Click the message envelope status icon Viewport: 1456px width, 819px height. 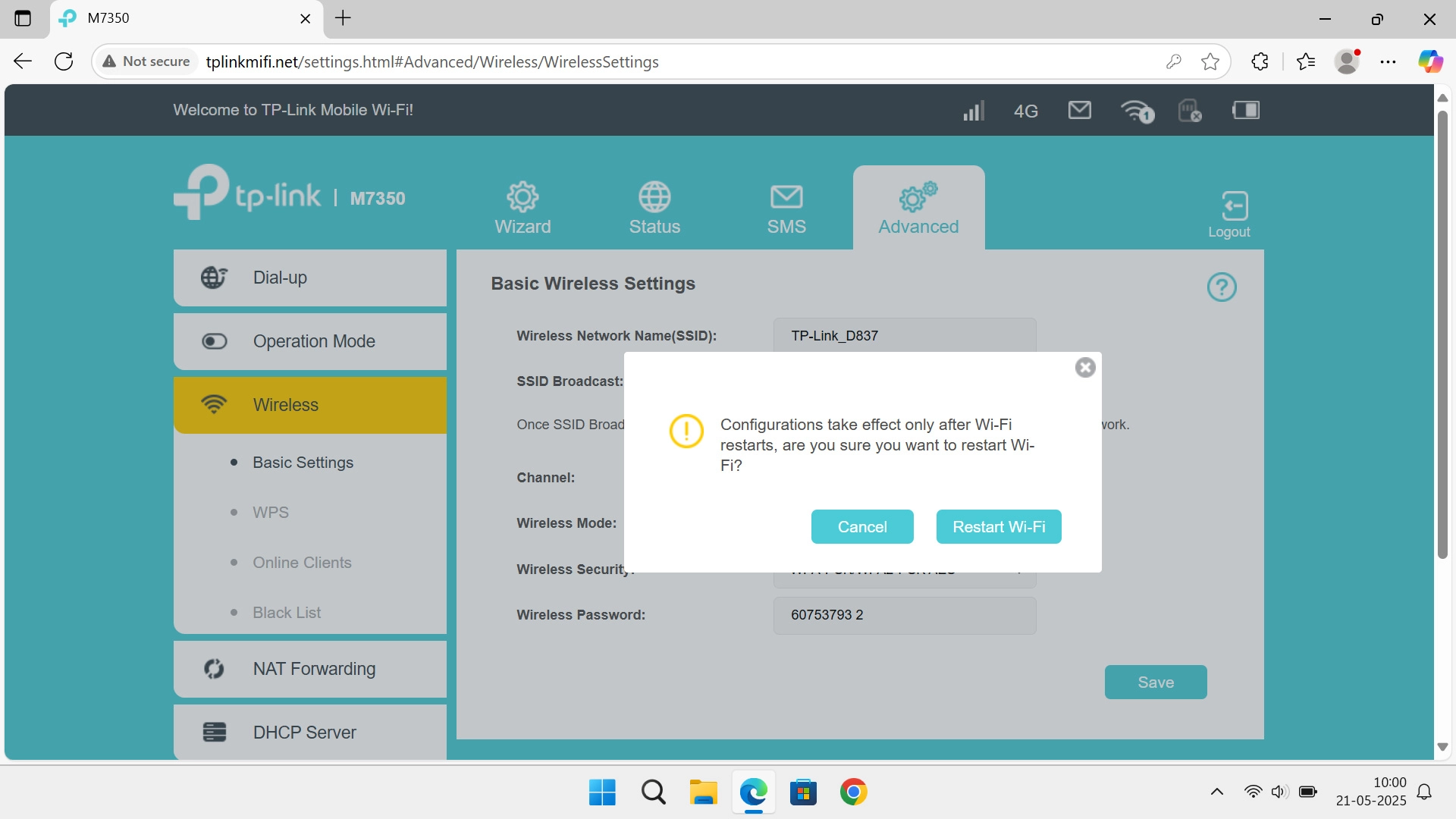coord(1079,111)
